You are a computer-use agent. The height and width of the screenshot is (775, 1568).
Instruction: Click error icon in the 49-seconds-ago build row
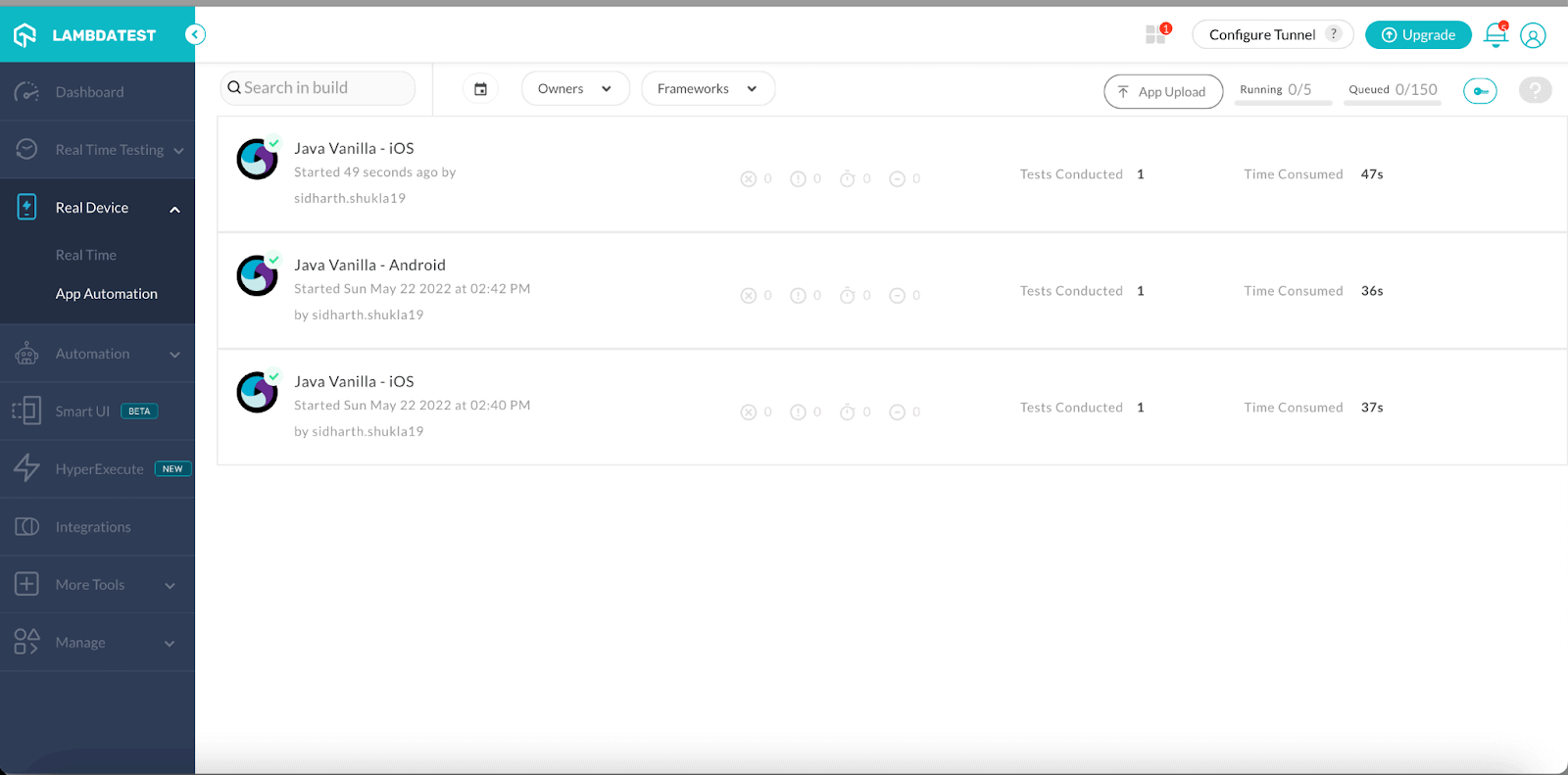[799, 179]
